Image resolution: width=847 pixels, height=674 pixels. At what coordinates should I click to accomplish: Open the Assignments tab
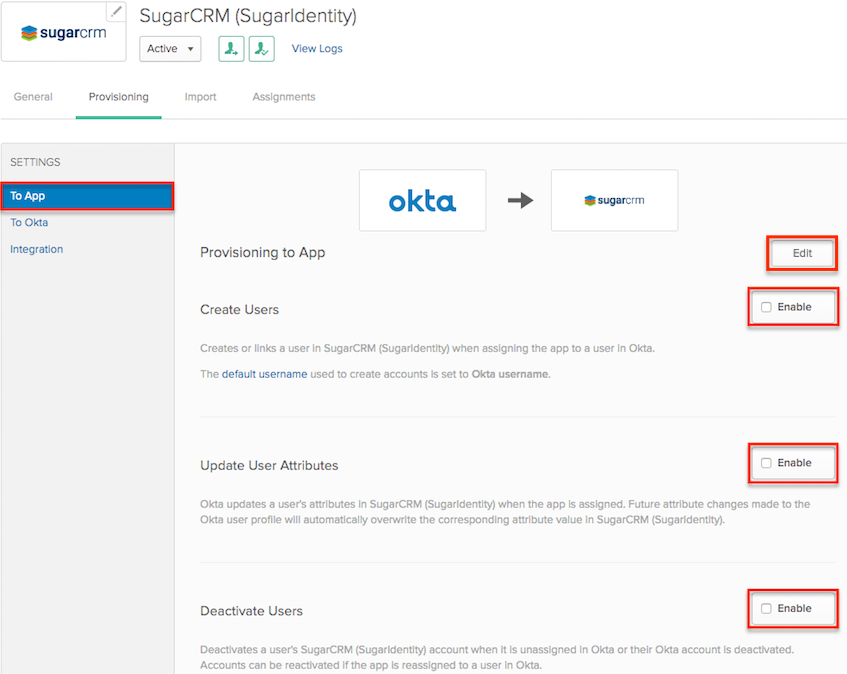(283, 96)
